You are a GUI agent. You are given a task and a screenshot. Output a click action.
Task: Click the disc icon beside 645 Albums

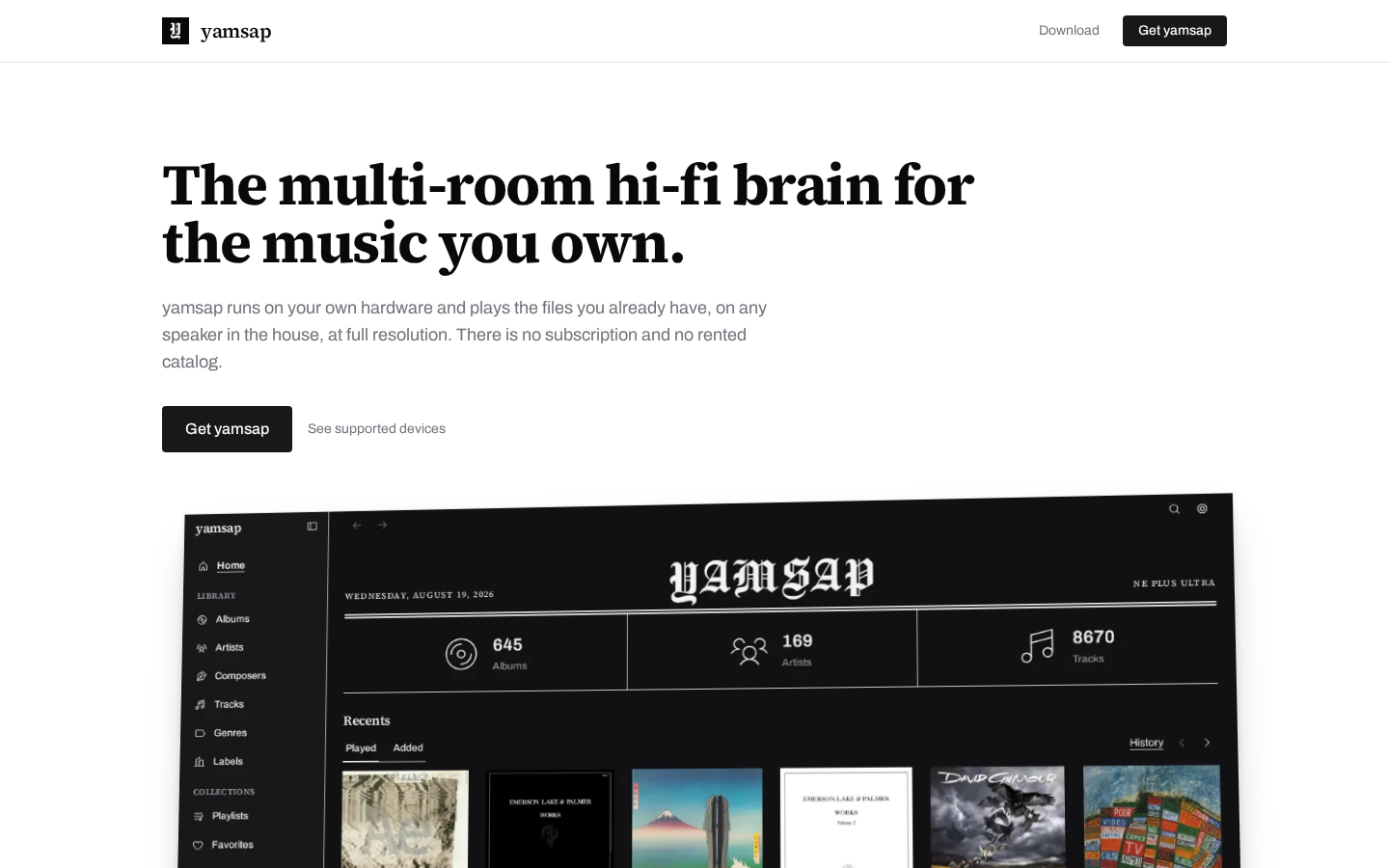461,654
